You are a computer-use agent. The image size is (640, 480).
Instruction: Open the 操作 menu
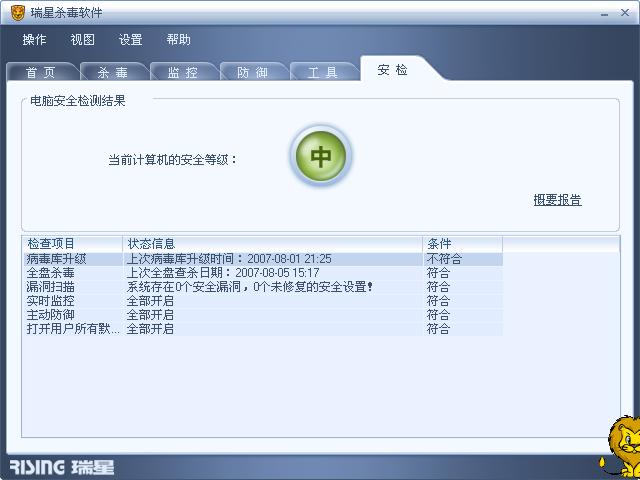(x=35, y=40)
